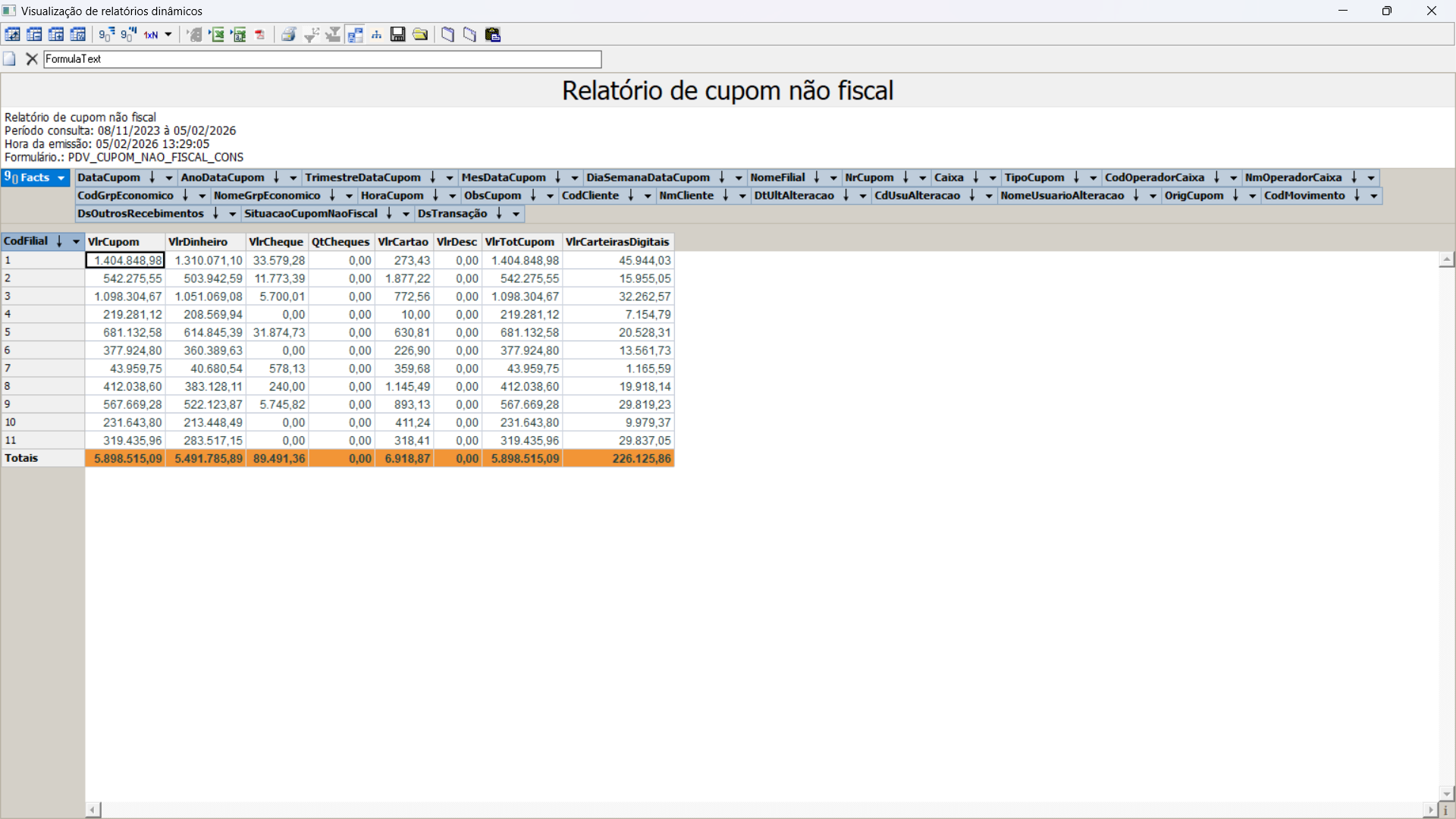Screen dimensions: 1456x819
Task: Export report to PDF icon
Action: click(x=260, y=35)
